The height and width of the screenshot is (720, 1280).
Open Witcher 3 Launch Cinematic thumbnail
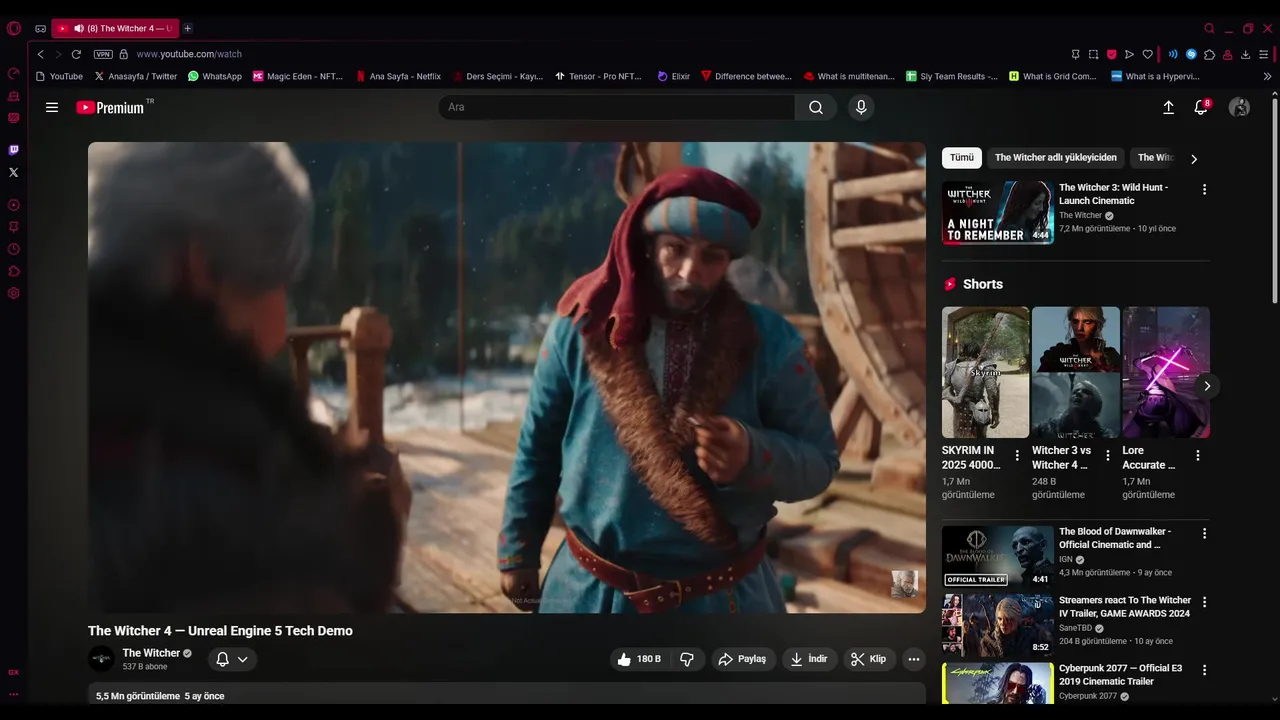pyautogui.click(x=997, y=212)
